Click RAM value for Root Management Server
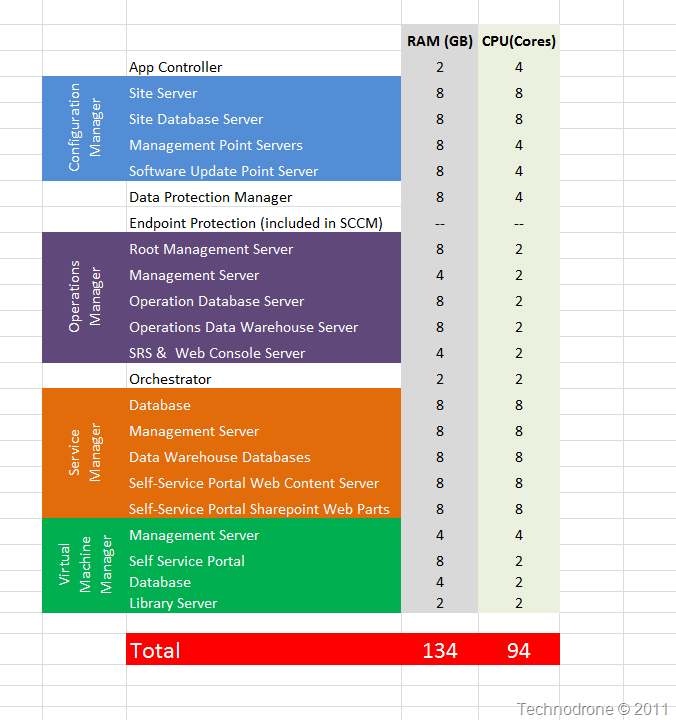 pyautogui.click(x=440, y=246)
